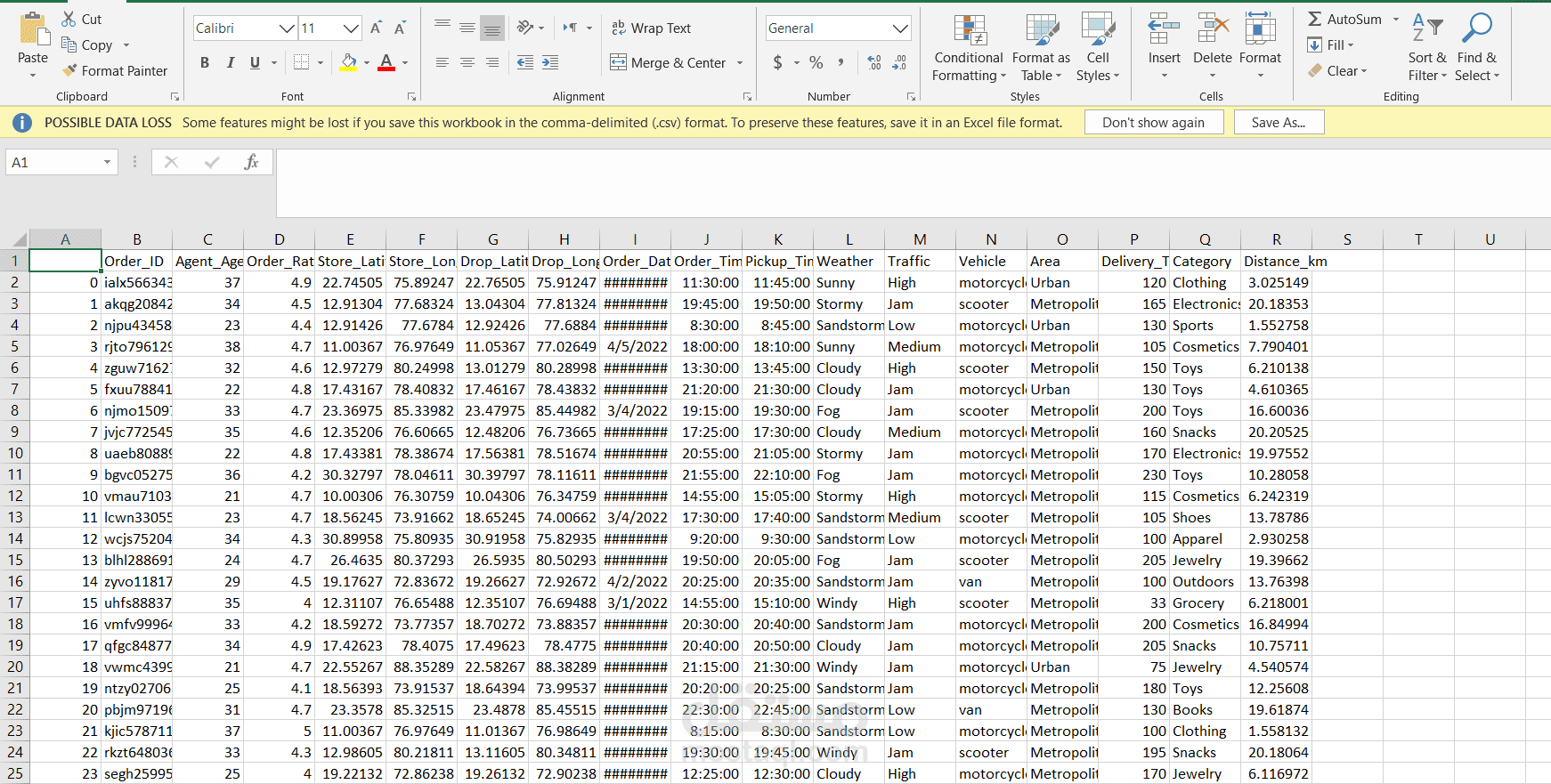Click the Format Painter brush icon
This screenshot has width=1551, height=784.
69,70
